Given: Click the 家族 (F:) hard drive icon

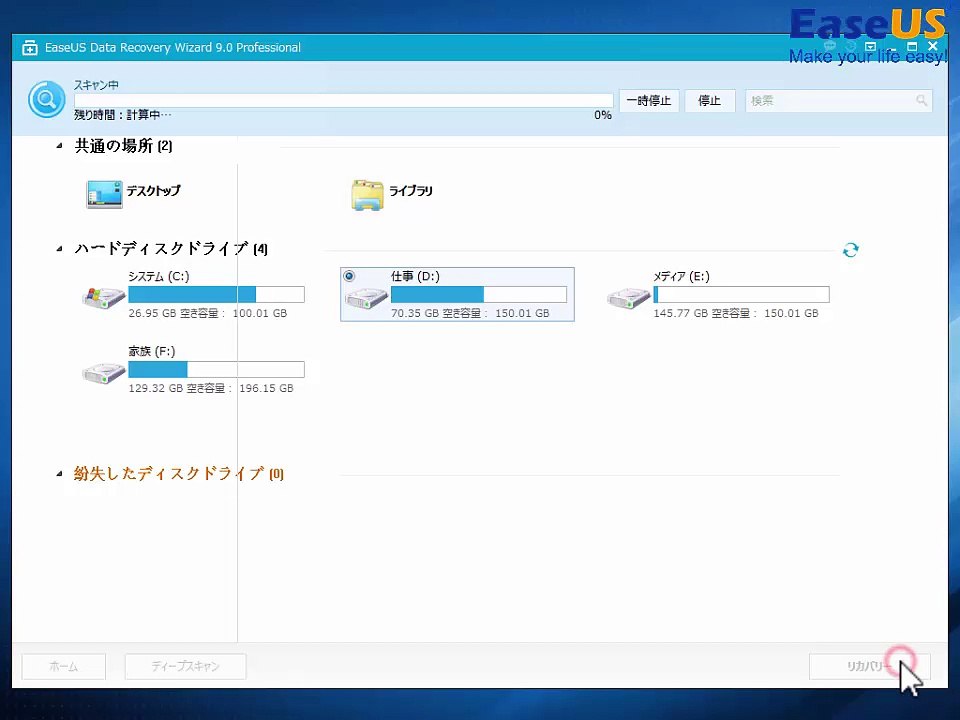Looking at the screenshot, I should click(x=103, y=373).
